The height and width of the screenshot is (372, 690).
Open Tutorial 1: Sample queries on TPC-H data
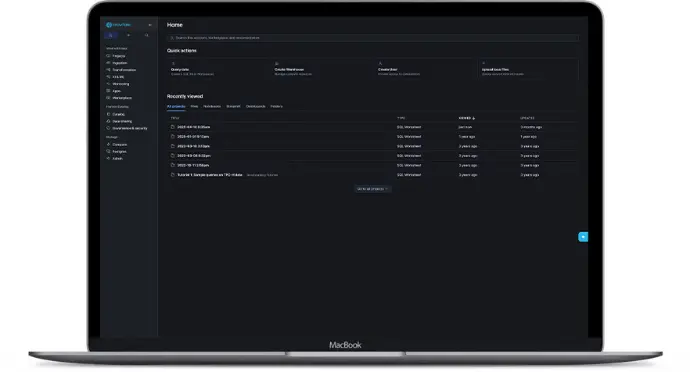(x=209, y=175)
